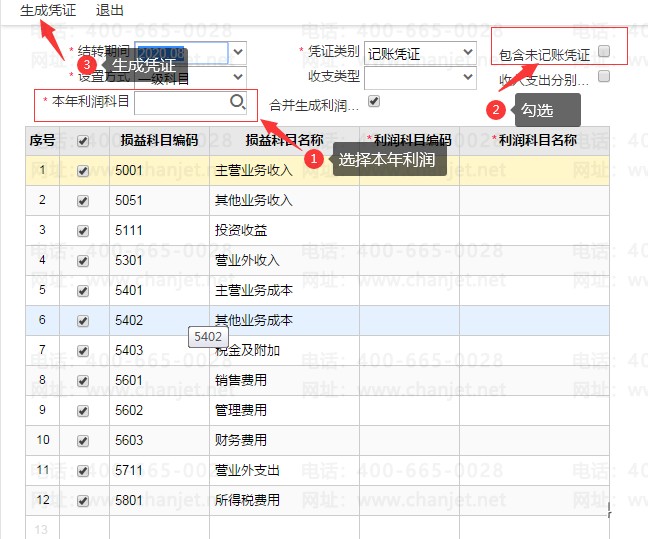Select the 销售费用 cell
Screen dimensions: 648x539
(x=284, y=380)
